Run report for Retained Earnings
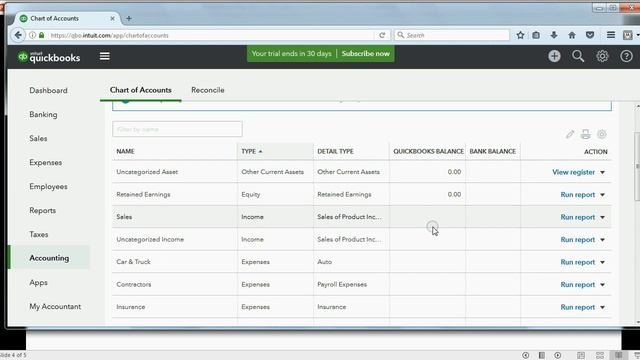This screenshot has width=640, height=360. click(578, 195)
